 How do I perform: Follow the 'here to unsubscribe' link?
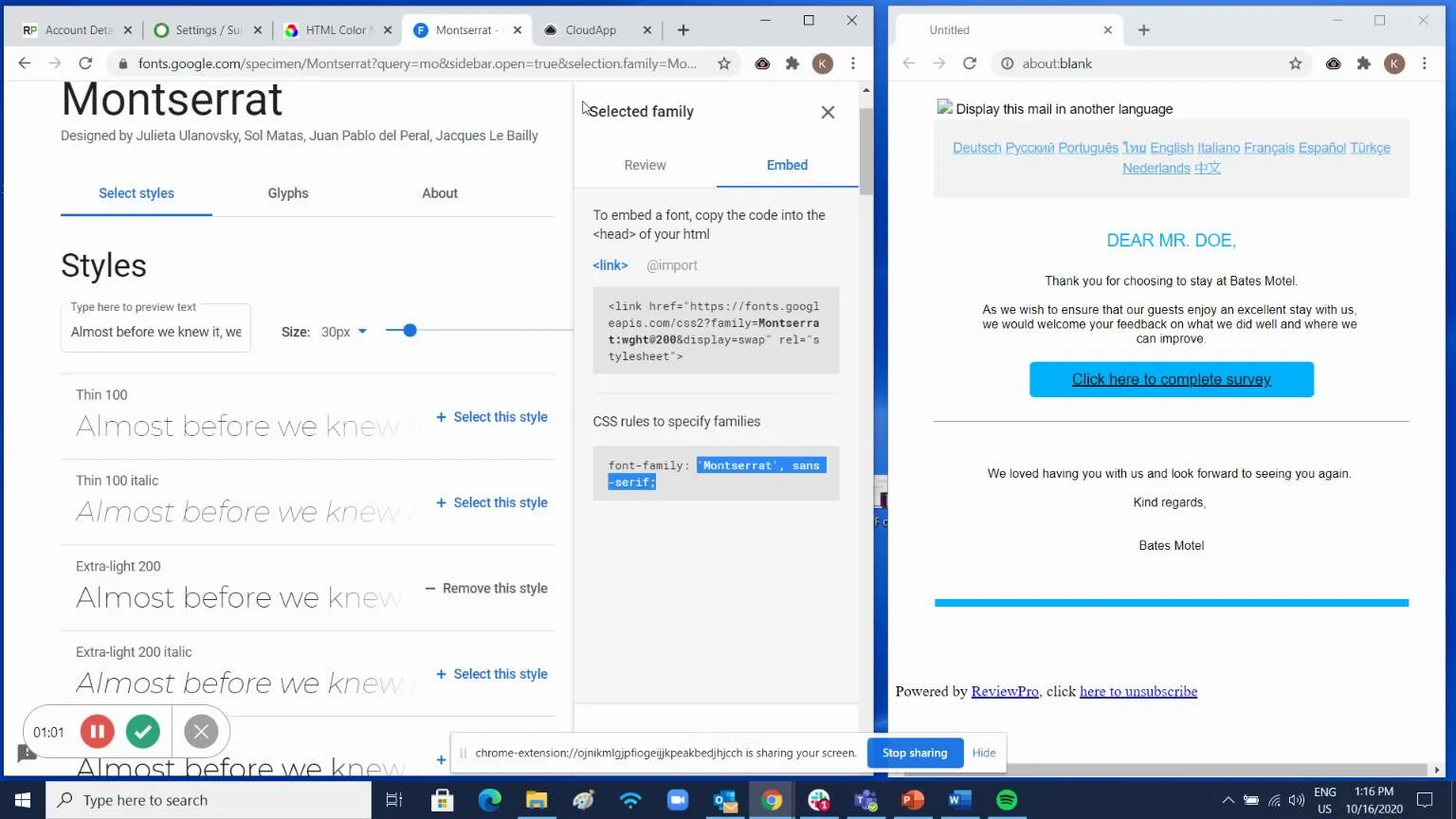pos(1138,691)
